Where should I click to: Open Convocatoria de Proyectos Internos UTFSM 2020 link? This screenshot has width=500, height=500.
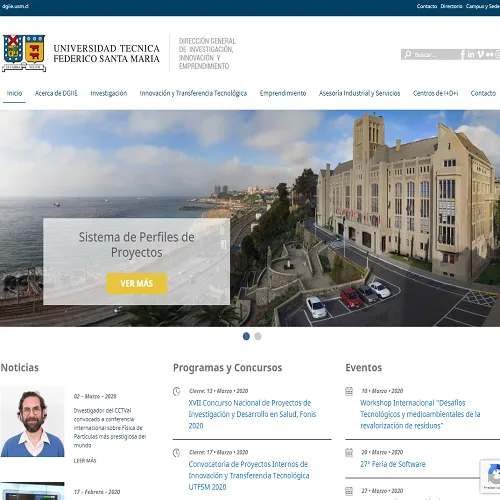(249, 476)
